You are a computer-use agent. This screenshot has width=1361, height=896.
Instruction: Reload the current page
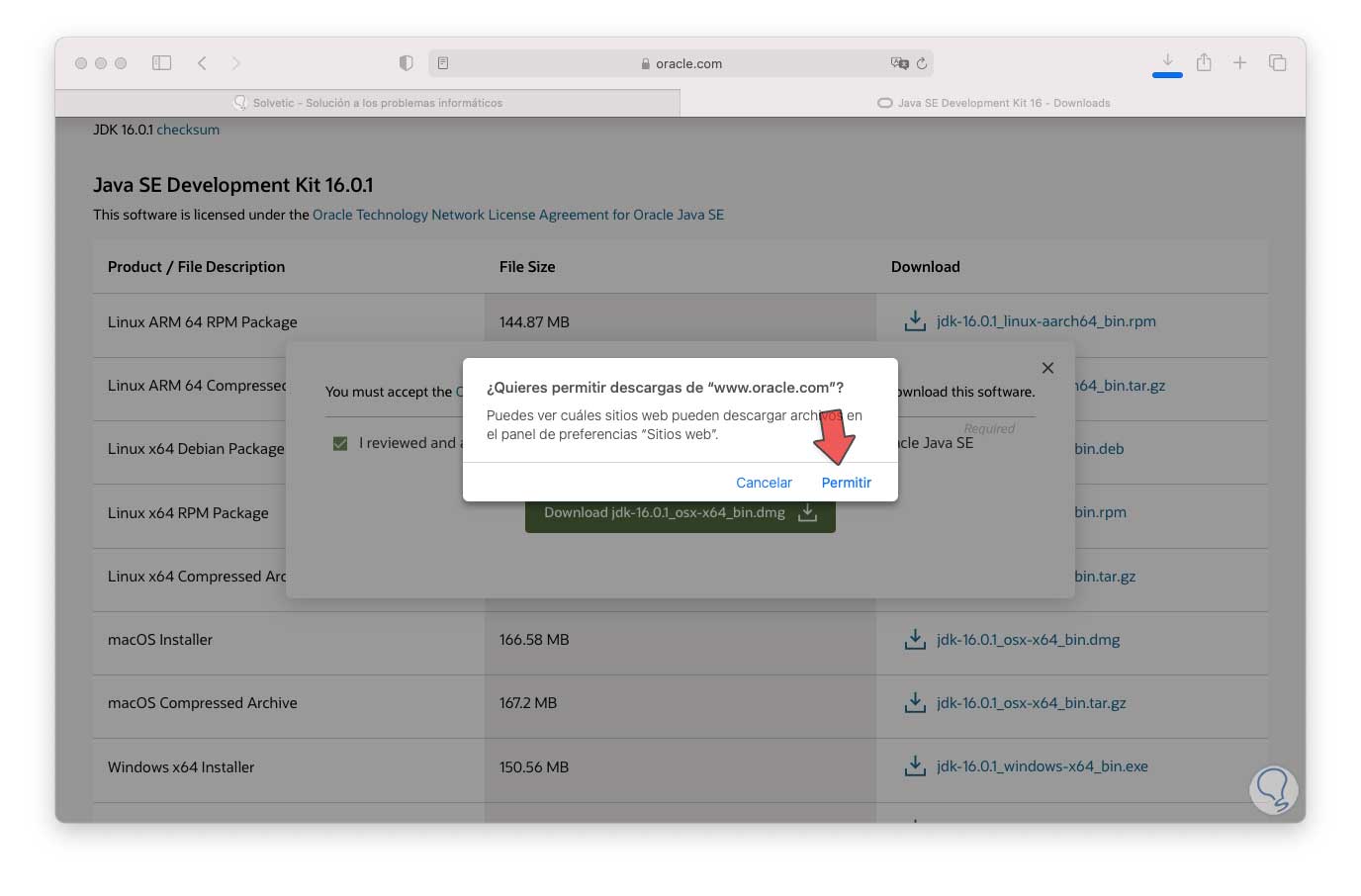click(x=922, y=63)
